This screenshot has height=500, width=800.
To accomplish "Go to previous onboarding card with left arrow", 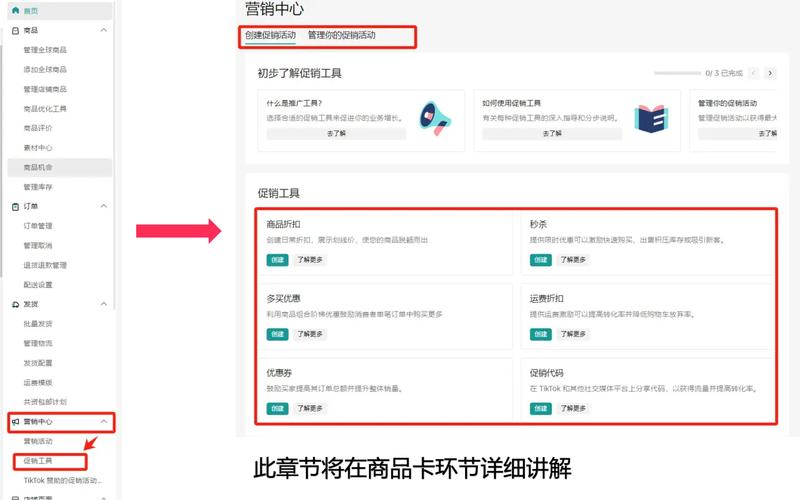I will tap(754, 73).
